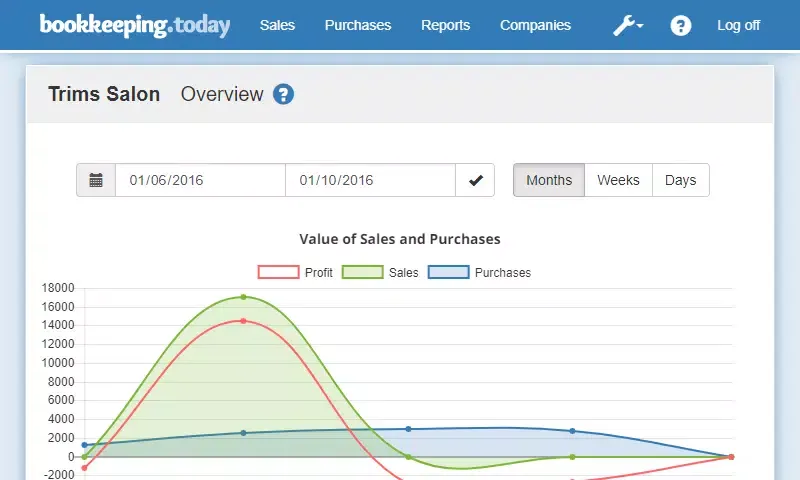Open the Purchases menu
Image resolution: width=800 pixels, height=480 pixels.
click(358, 26)
